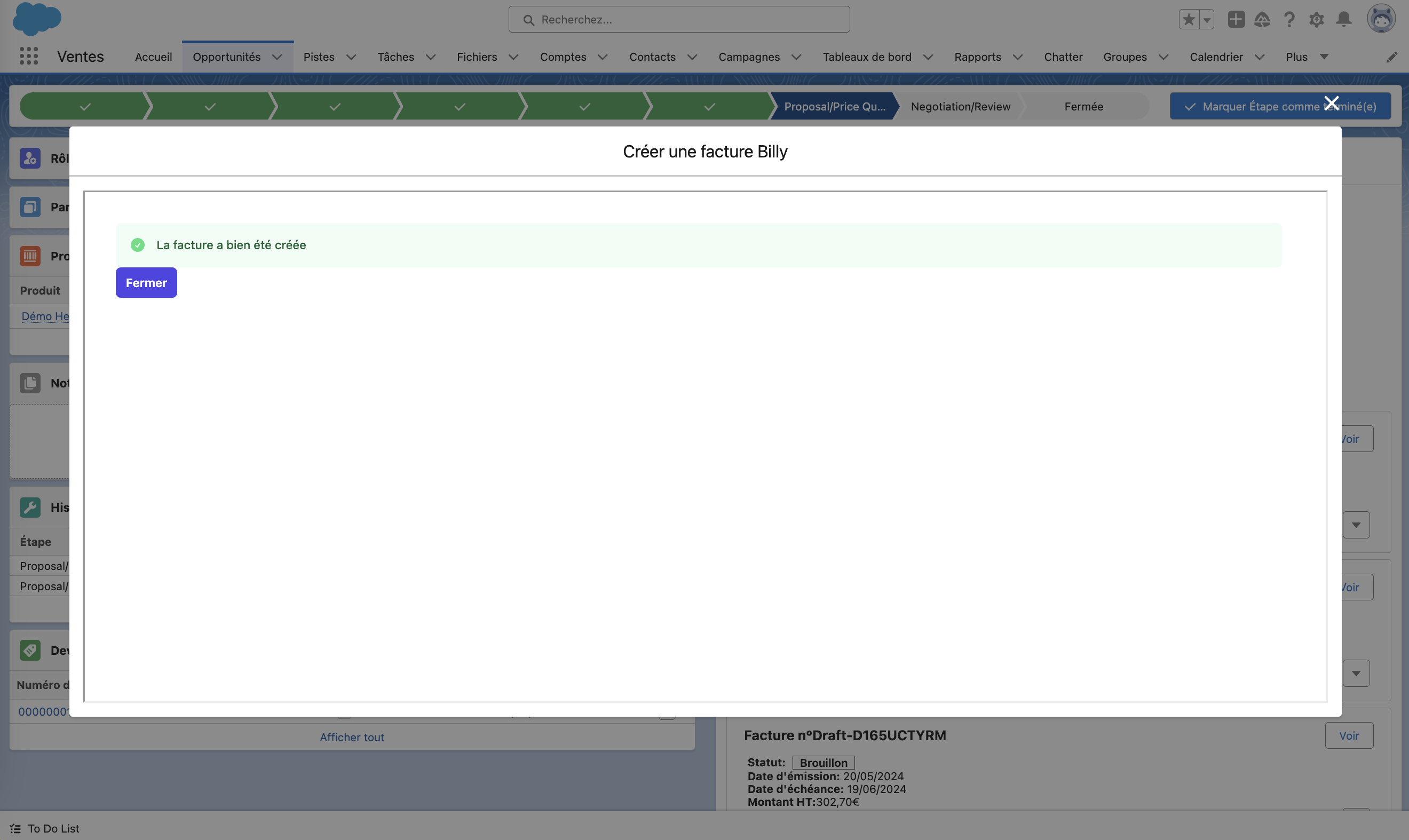
Task: Open the user profile avatar
Action: coord(1381,19)
